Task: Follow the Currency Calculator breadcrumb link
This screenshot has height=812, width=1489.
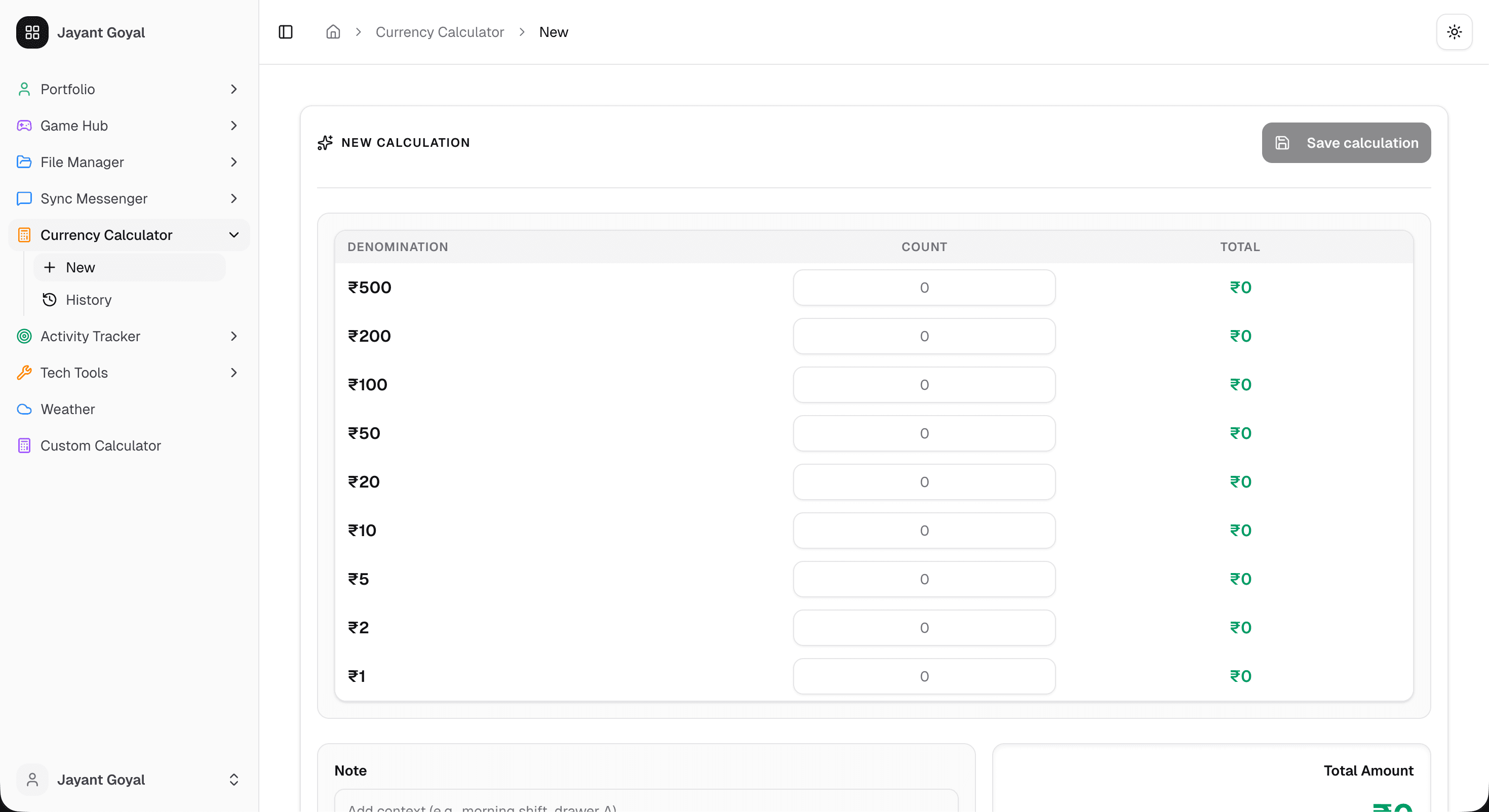Action: click(439, 32)
